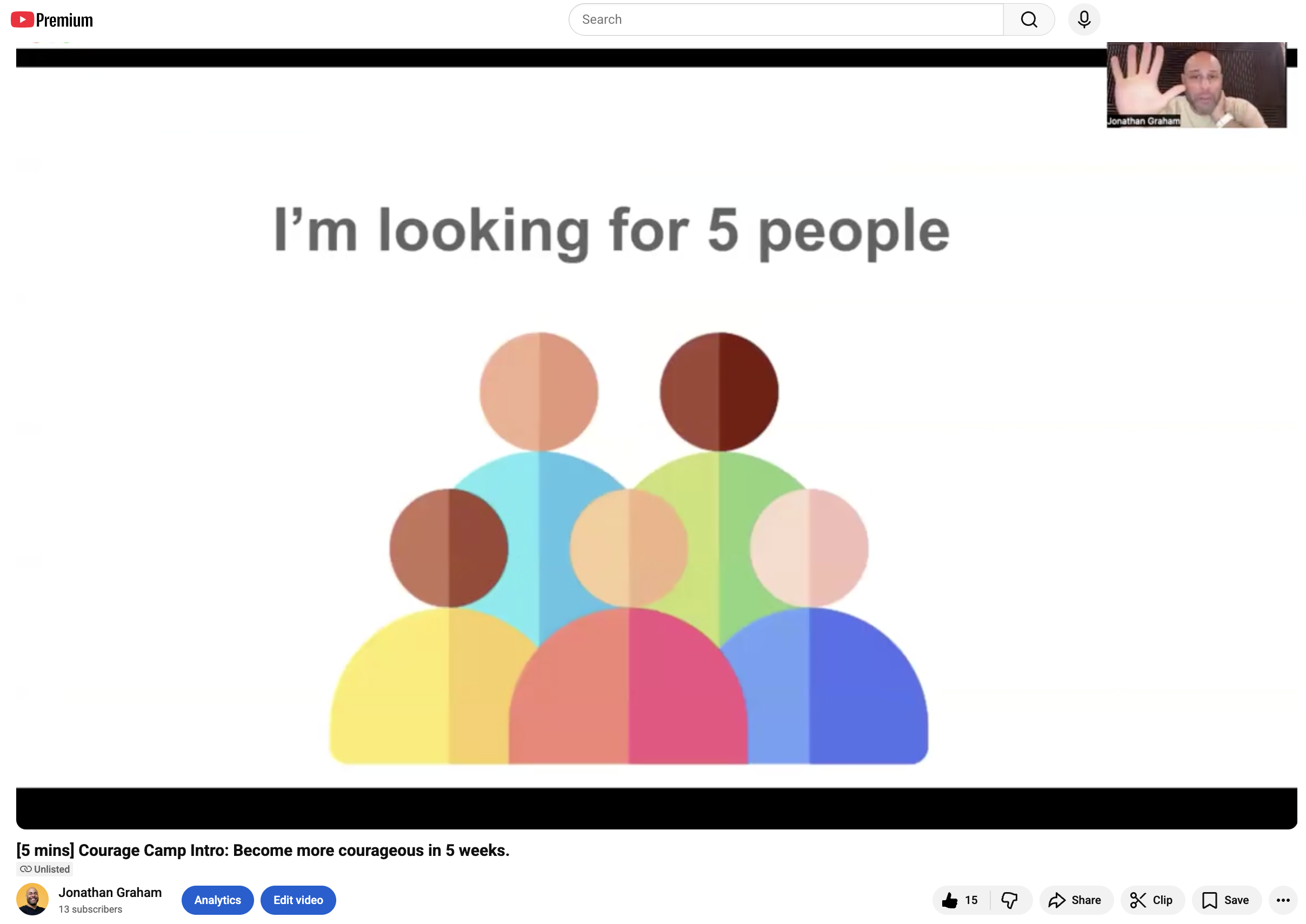The width and height of the screenshot is (1306, 924).
Task: Start voice search with microphone icon
Action: [x=1083, y=20]
